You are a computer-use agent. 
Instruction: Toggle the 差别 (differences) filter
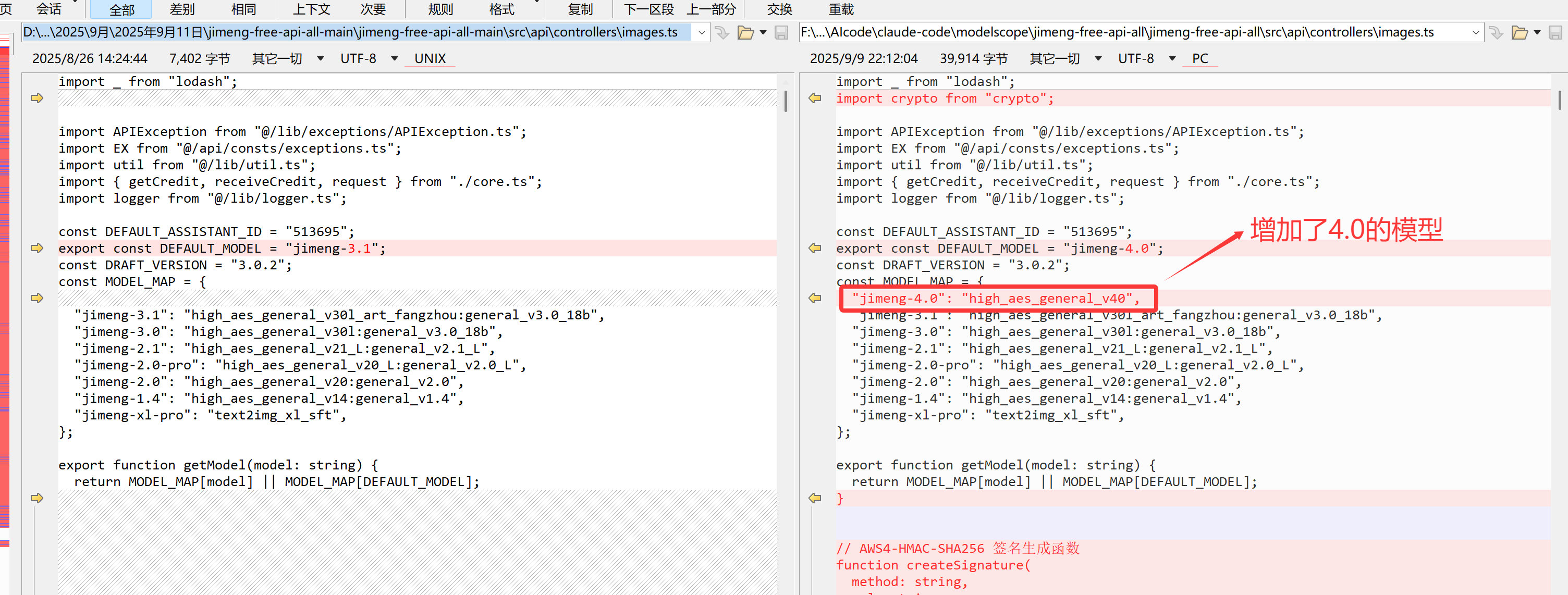point(182,9)
